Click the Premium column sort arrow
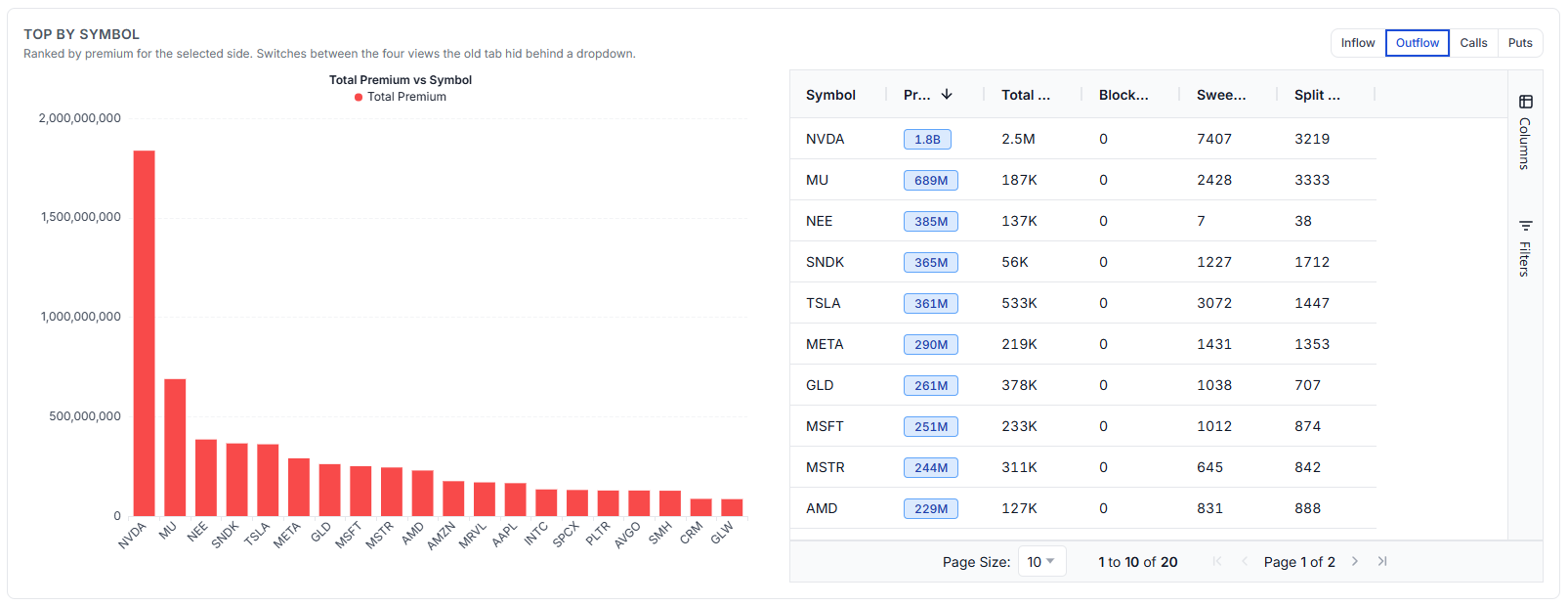The height and width of the screenshot is (605, 1568). 947,95
